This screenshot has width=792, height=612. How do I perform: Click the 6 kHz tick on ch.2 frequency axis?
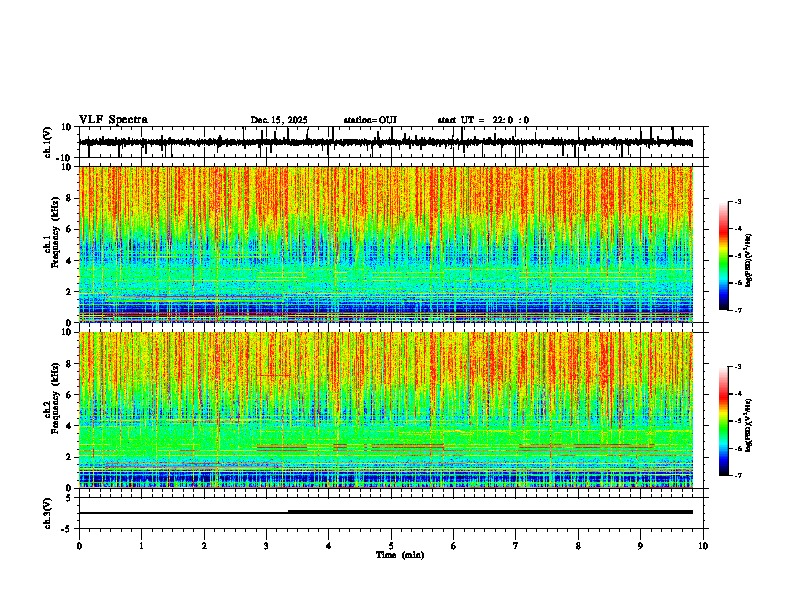pyautogui.click(x=71, y=395)
